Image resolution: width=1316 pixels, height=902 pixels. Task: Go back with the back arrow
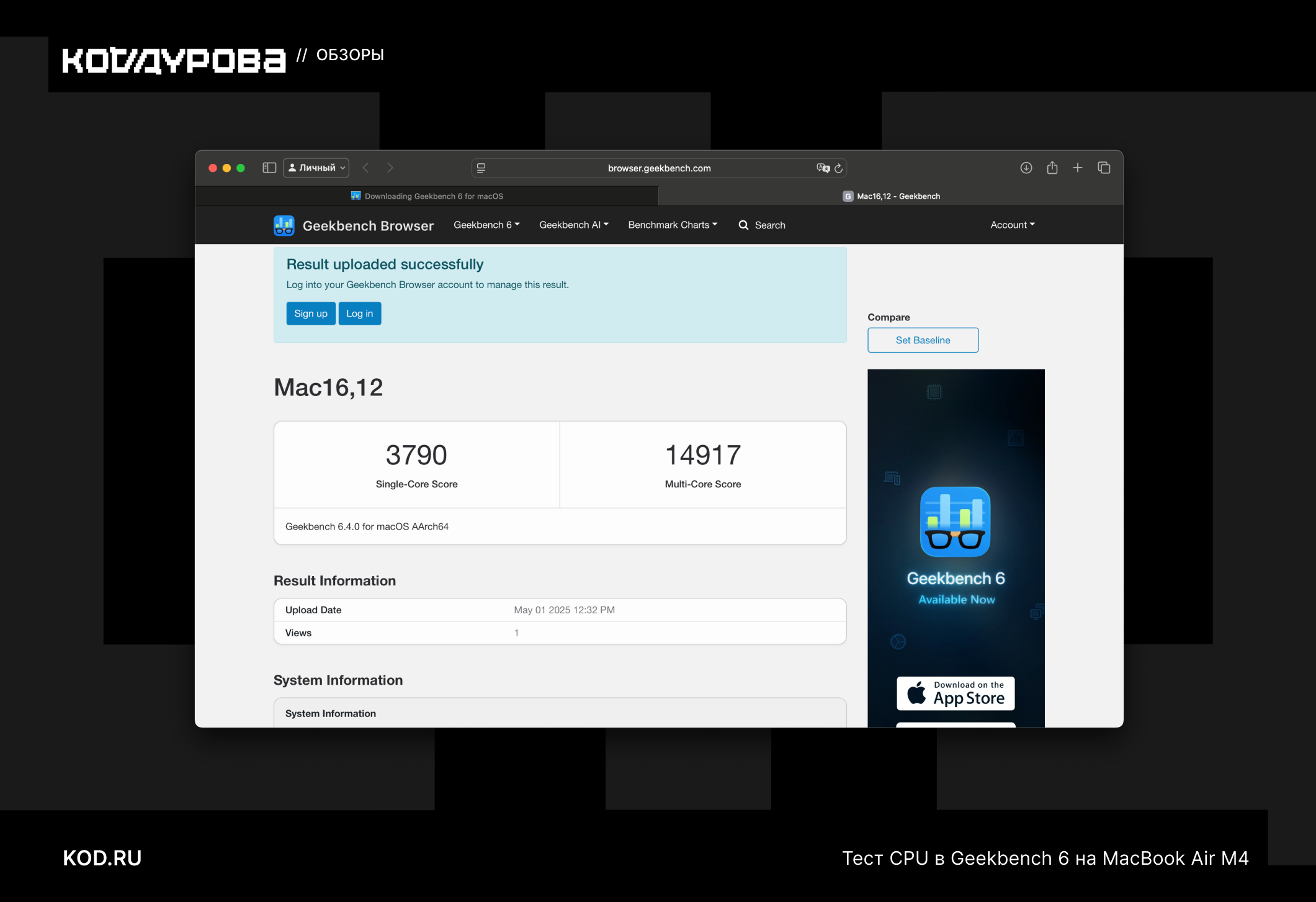click(x=366, y=168)
